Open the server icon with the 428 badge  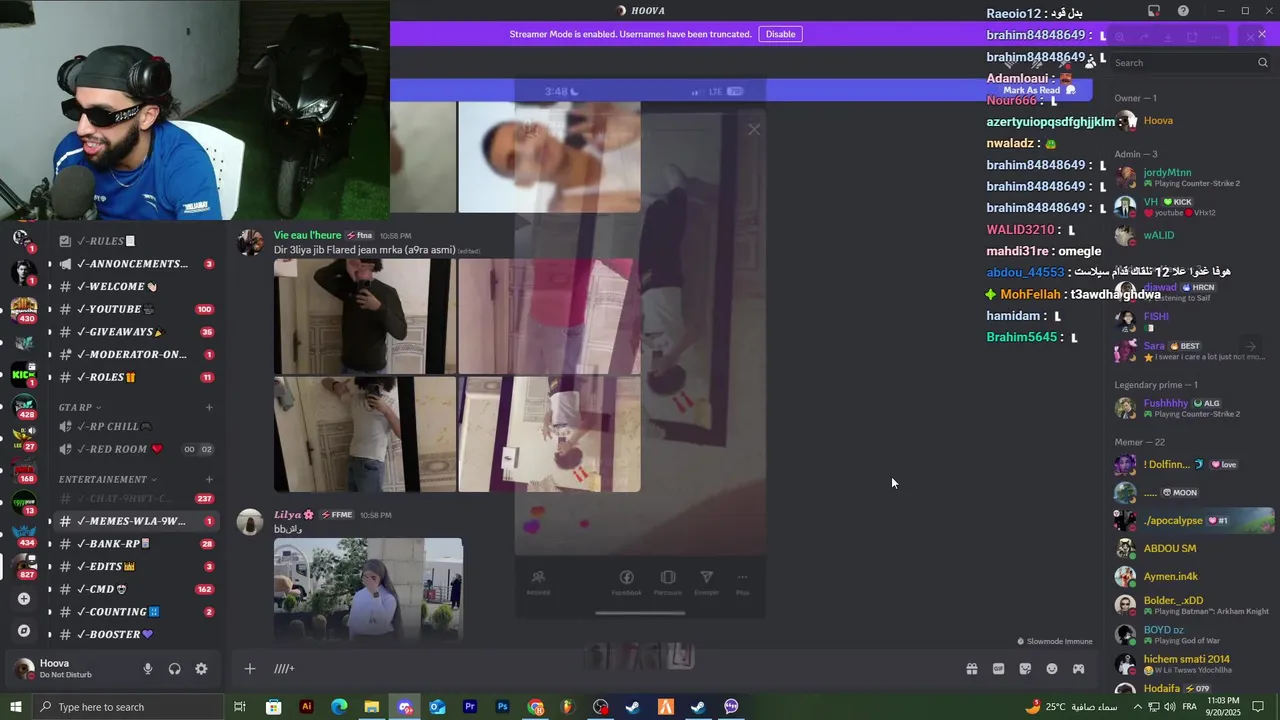point(24,407)
